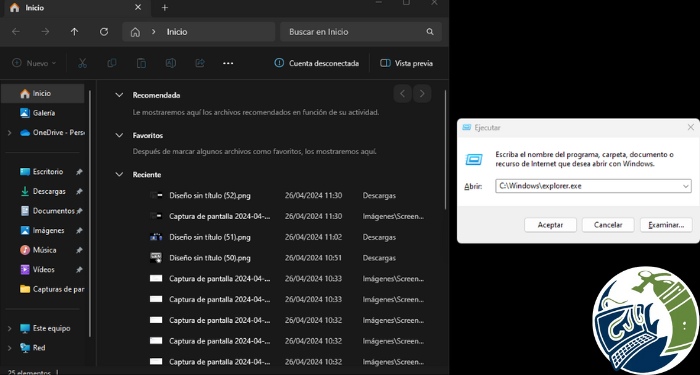Close the Ejecutar dialog

coord(690,128)
